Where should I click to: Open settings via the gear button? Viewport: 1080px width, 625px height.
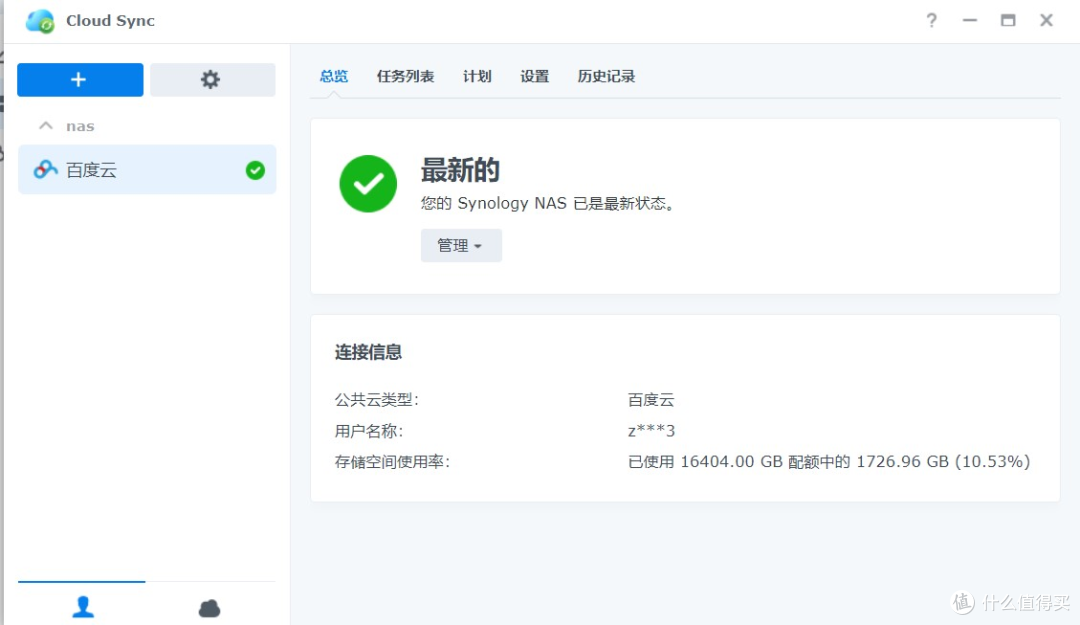212,80
